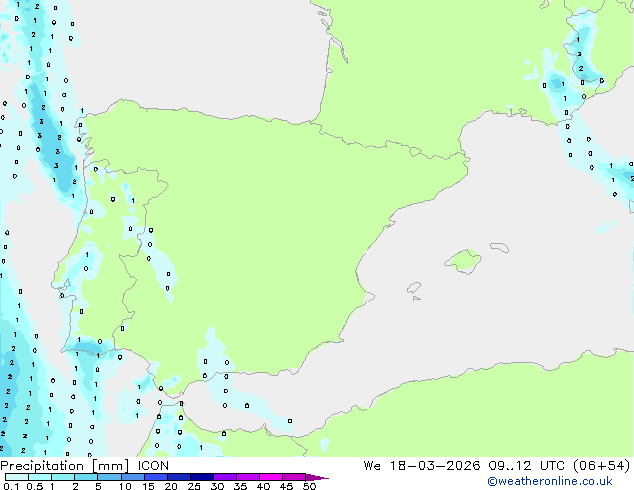Click the legend label '40'

tap(263, 486)
